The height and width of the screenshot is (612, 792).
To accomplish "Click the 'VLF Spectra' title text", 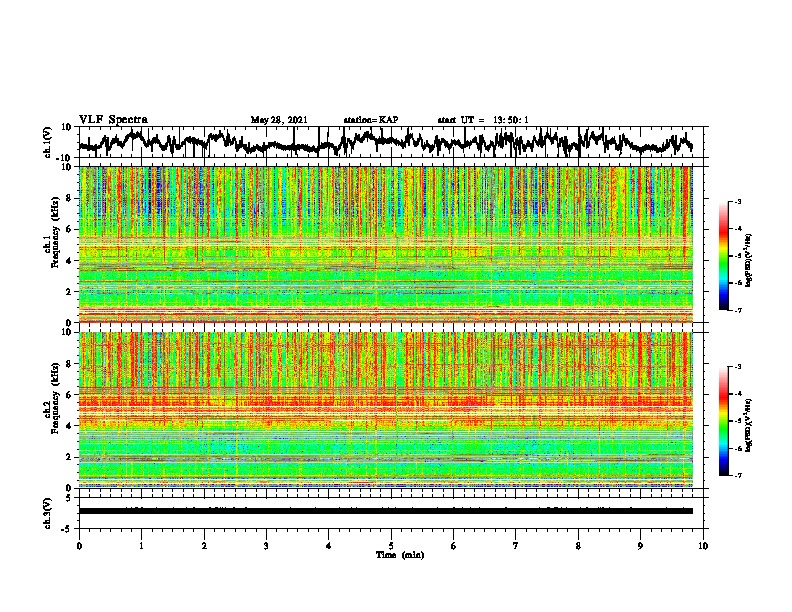I will pos(113,120).
